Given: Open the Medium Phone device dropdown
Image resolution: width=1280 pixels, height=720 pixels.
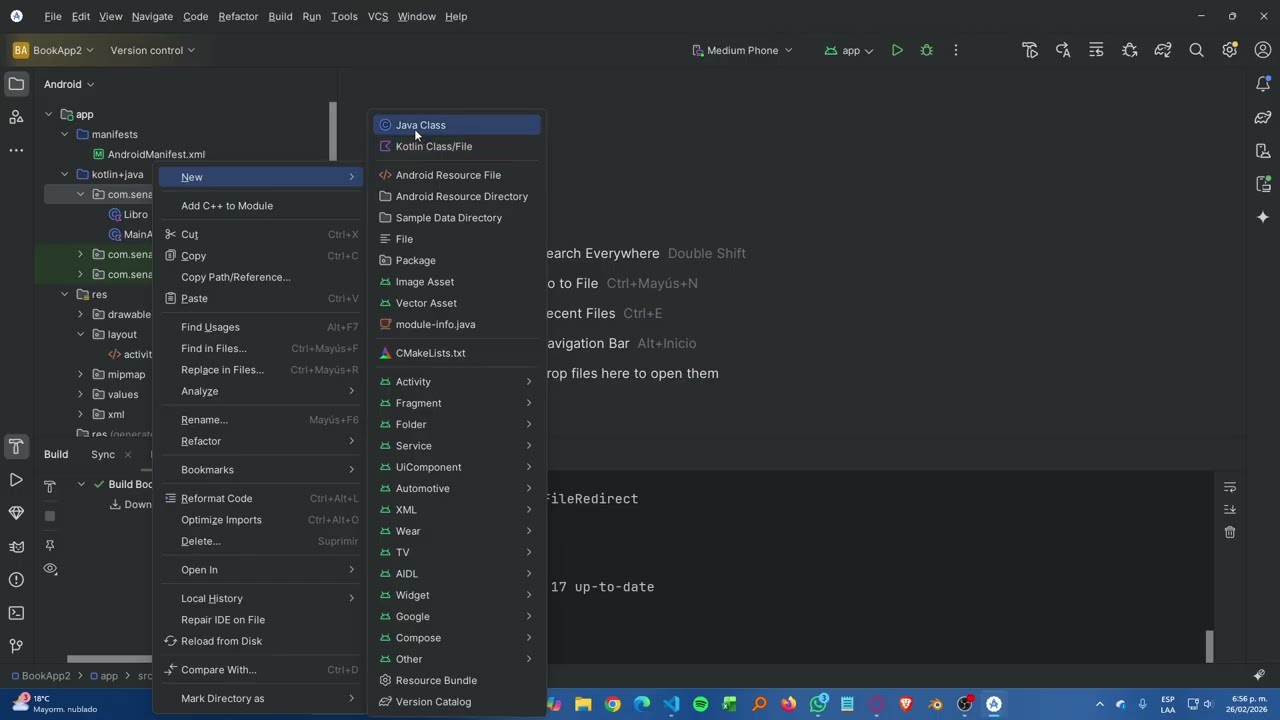Looking at the screenshot, I should click(742, 50).
